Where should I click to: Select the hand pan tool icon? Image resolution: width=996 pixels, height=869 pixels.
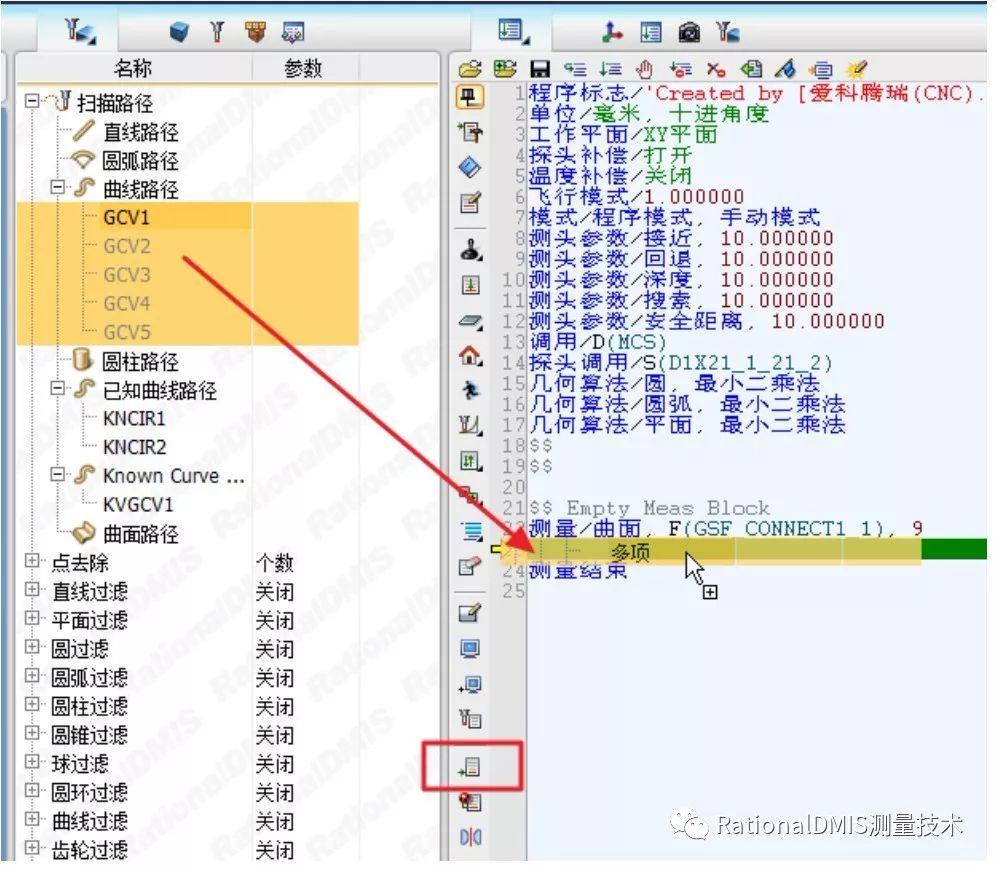[646, 70]
